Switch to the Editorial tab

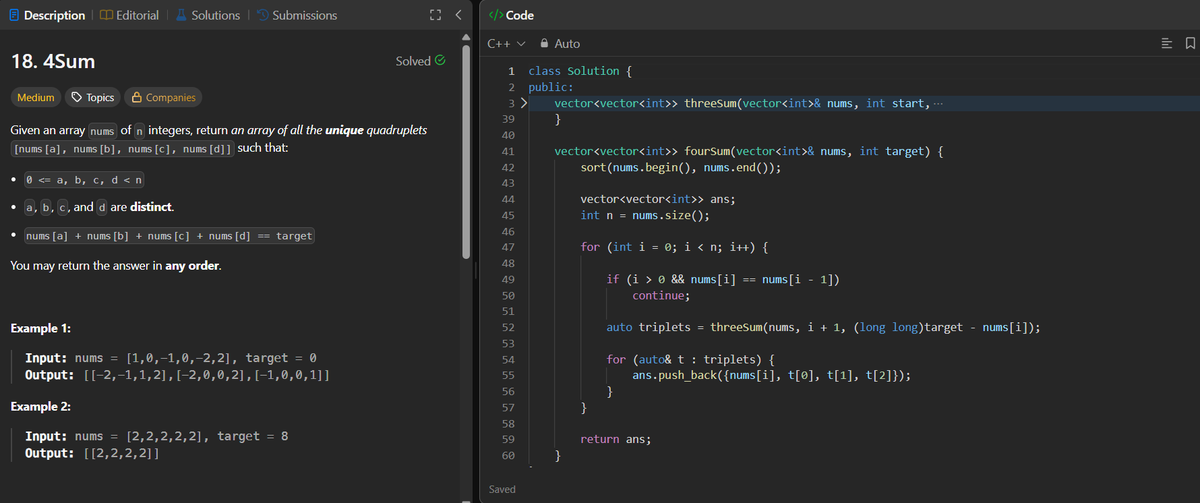click(x=129, y=15)
